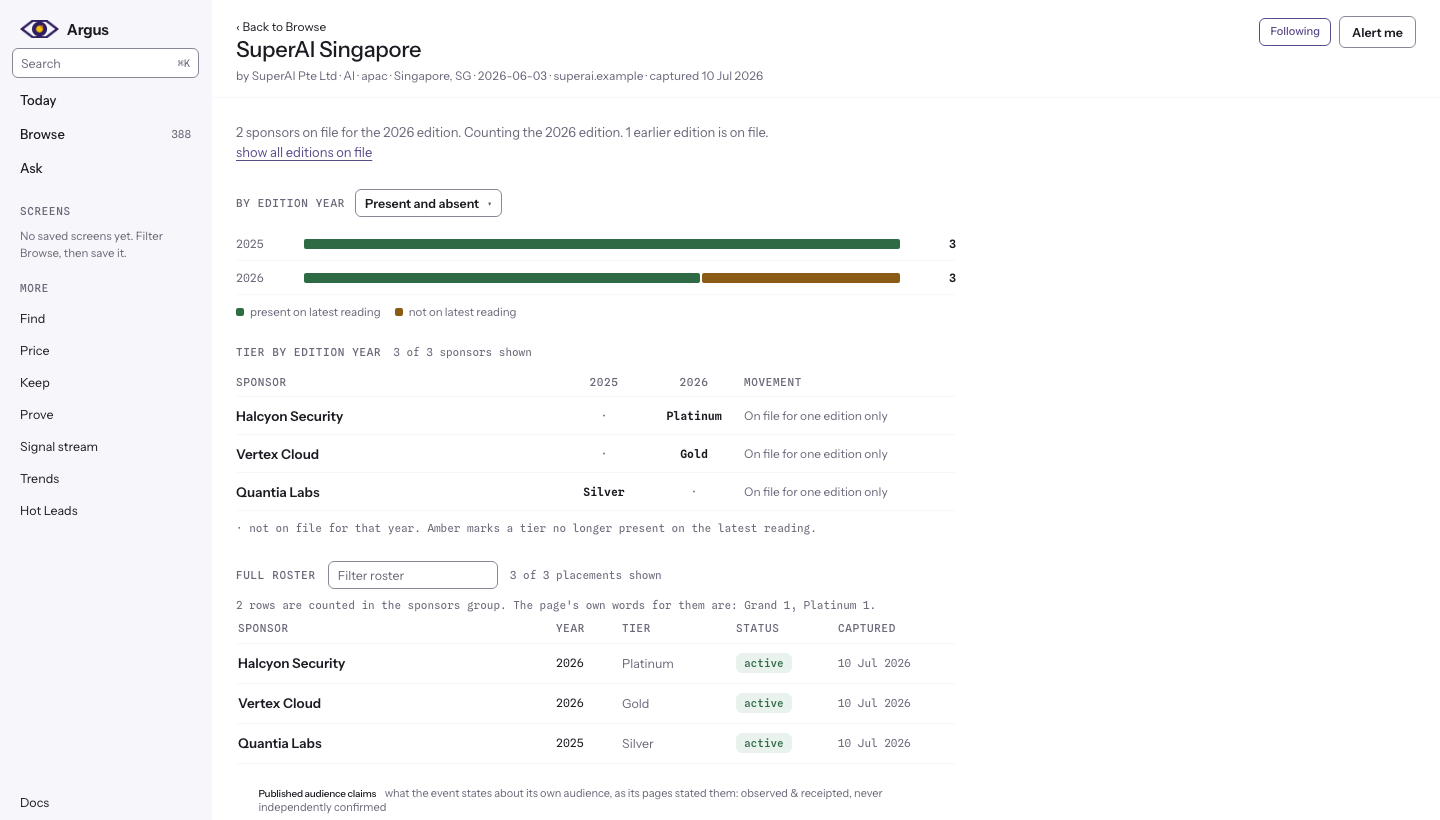Select Price in the sidebar
Image resolution: width=1440 pixels, height=820 pixels.
tap(34, 350)
